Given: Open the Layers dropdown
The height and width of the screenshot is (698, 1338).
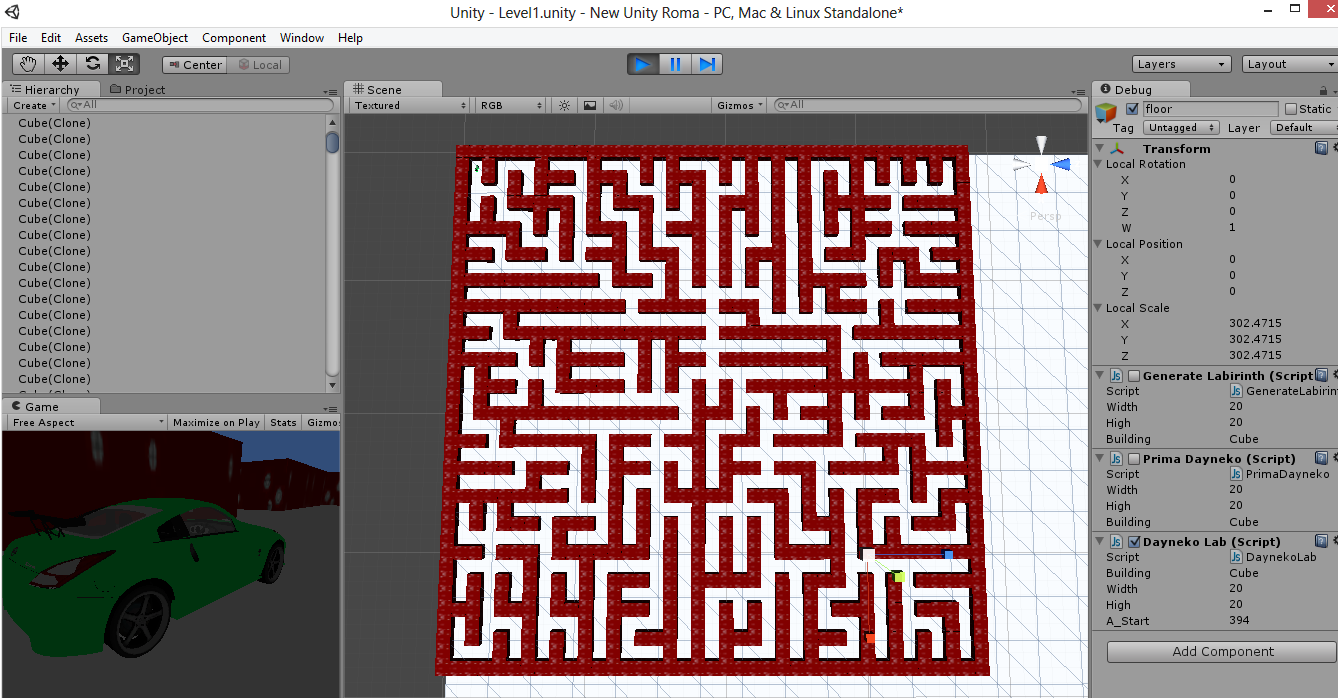Looking at the screenshot, I should coord(1181,64).
